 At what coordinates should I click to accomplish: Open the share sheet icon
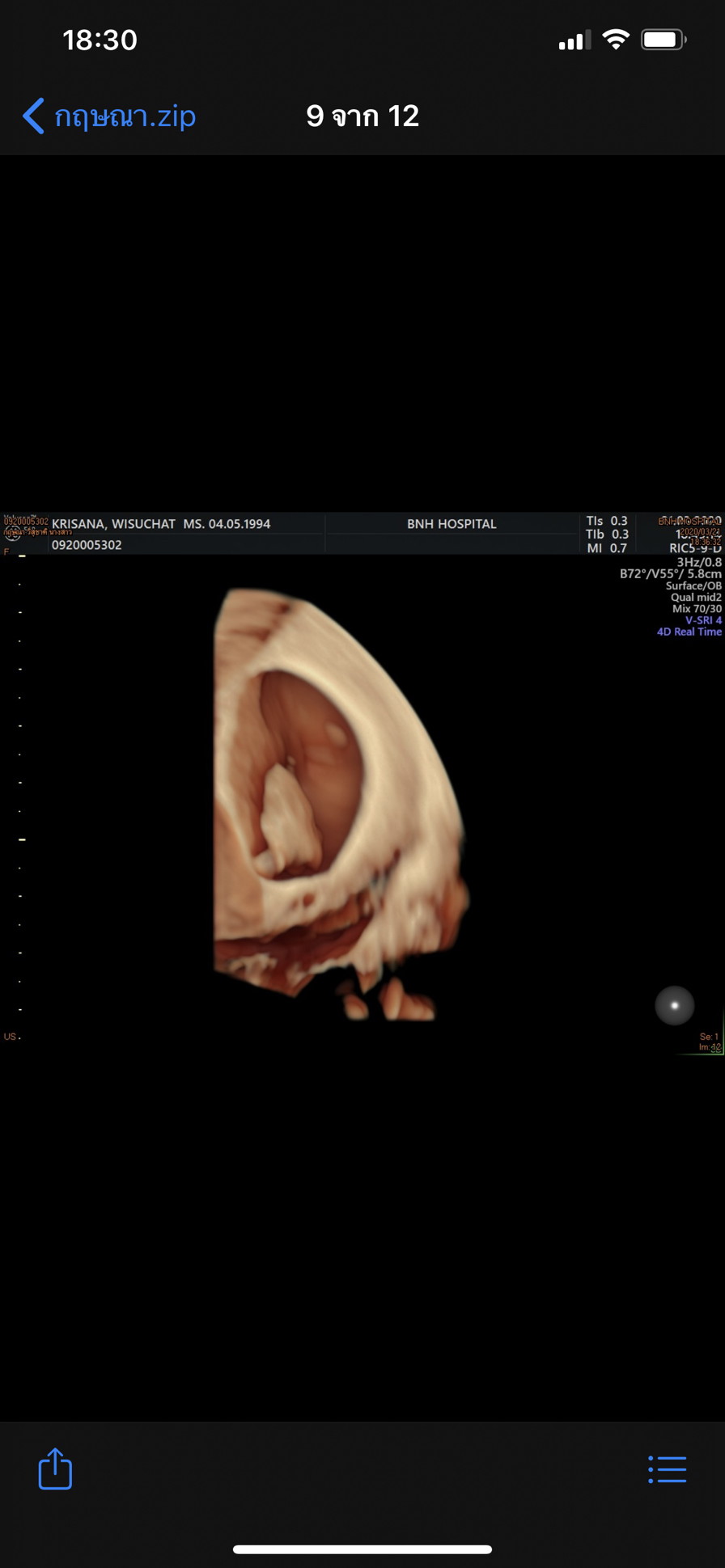55,1469
